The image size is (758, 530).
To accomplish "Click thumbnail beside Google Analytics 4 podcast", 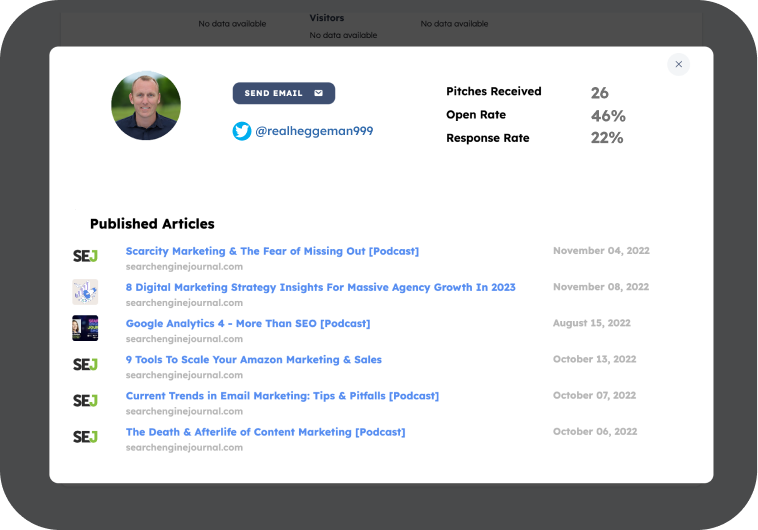I will (85, 328).
